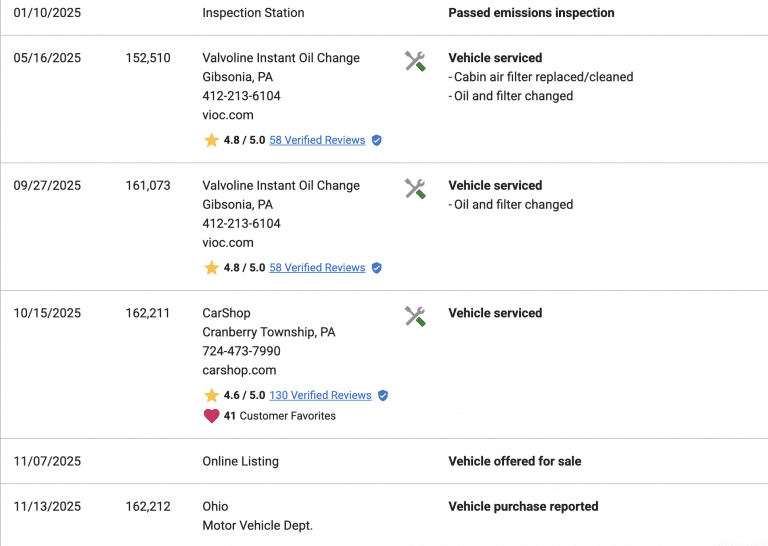The width and height of the screenshot is (768, 546).
Task: Click the verified badge next to 130 Verified Reviews
Action: coord(383,396)
